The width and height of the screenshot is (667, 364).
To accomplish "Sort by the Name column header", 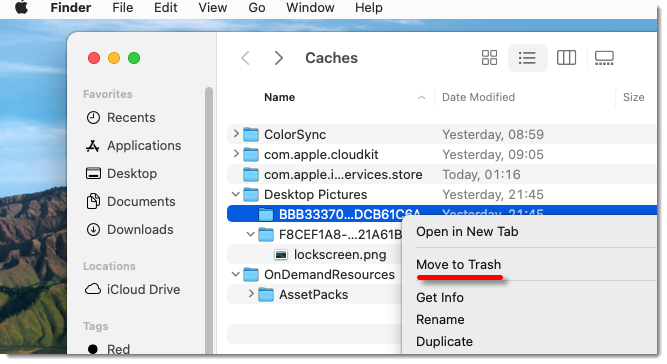I will click(x=279, y=97).
